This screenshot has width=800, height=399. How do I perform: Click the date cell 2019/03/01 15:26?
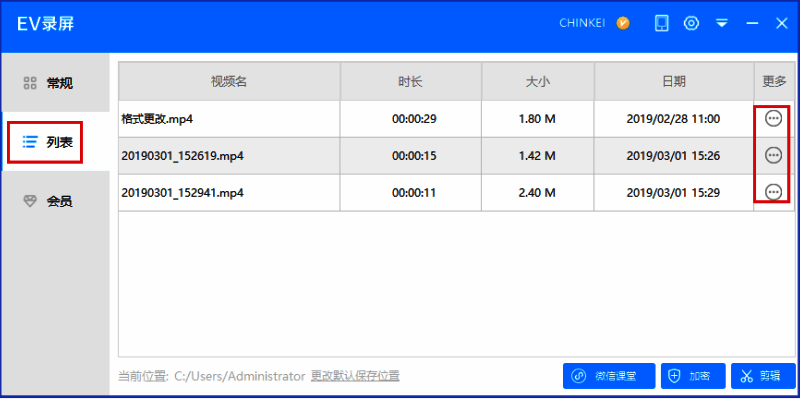click(x=673, y=156)
